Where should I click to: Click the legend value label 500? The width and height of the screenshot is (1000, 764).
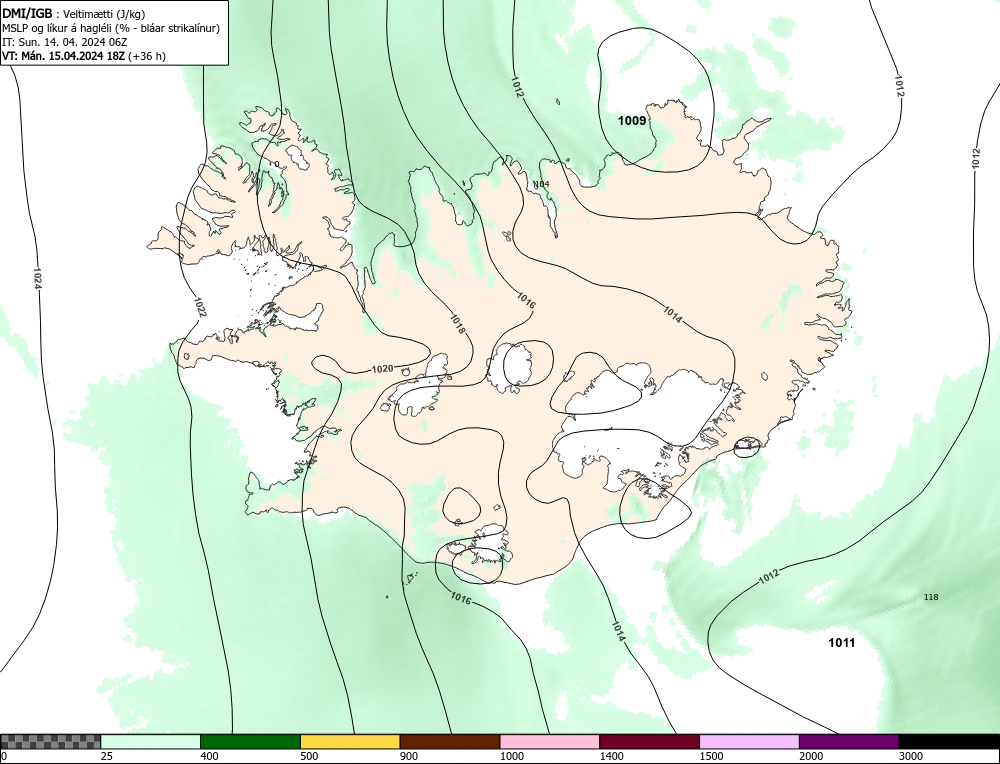(309, 756)
